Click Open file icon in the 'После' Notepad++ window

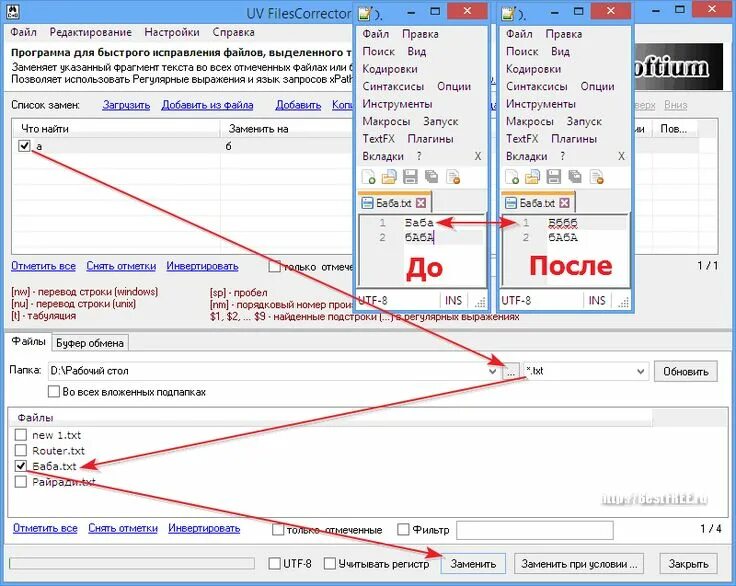(x=533, y=177)
